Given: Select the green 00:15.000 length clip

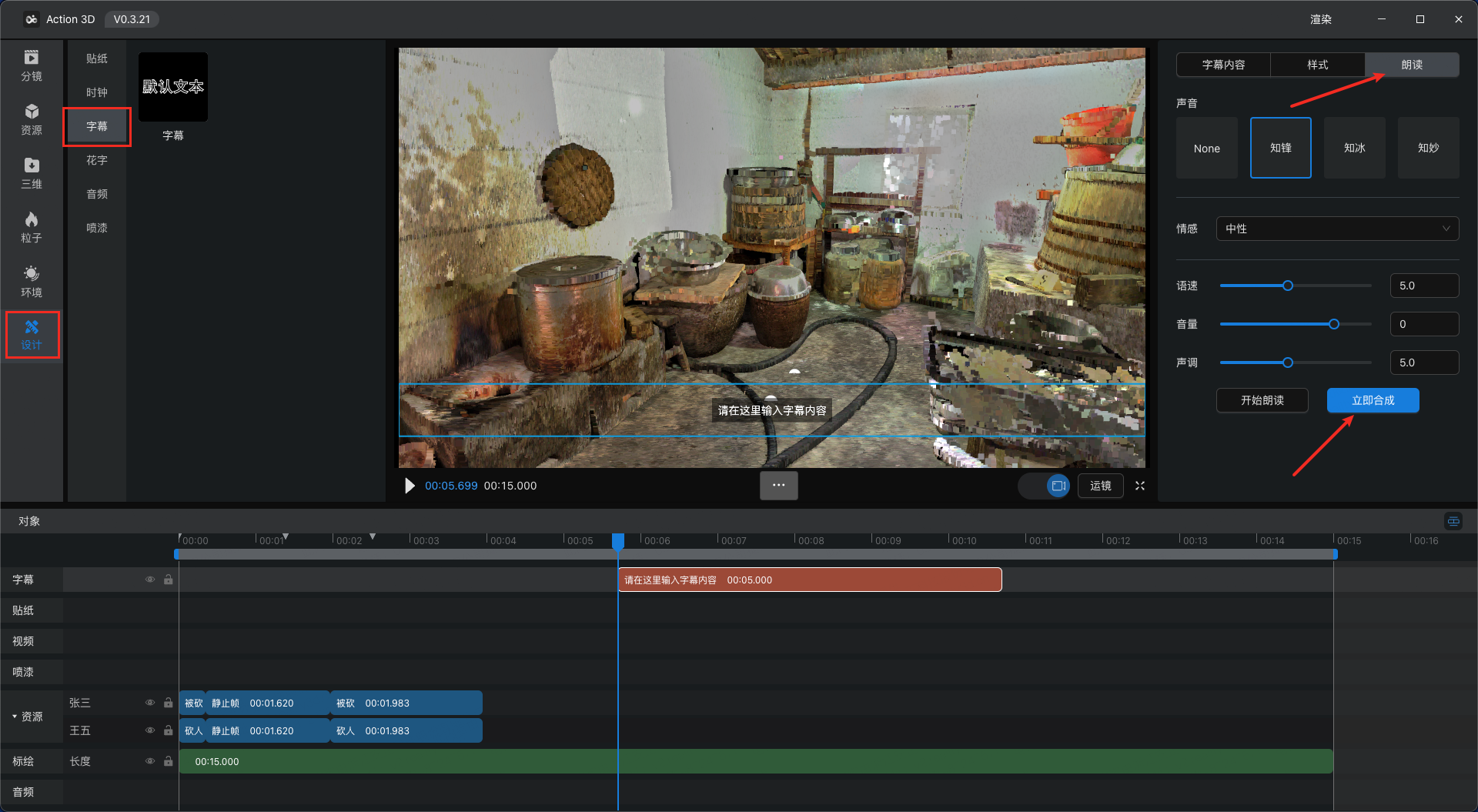Looking at the screenshot, I should point(756,761).
